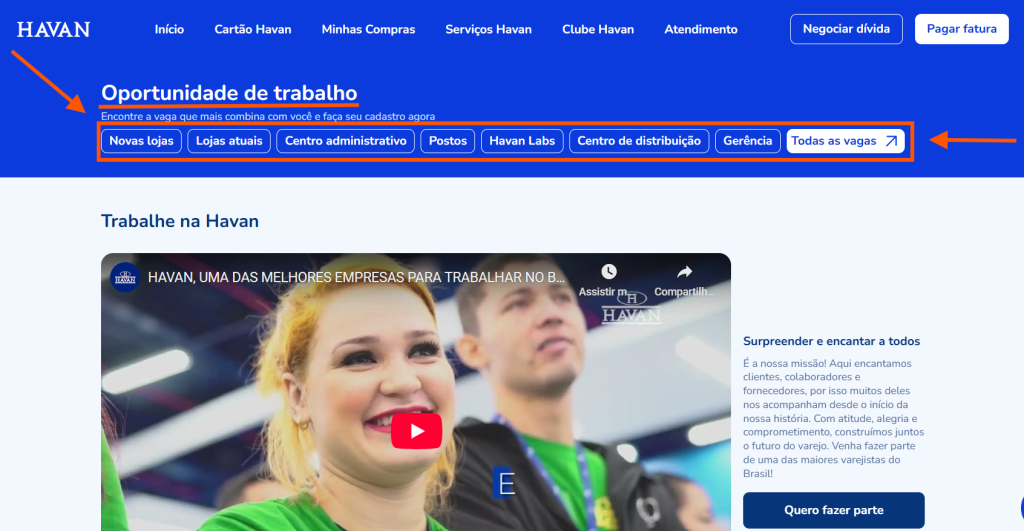
Task: Click the Negociar dívida button
Action: click(x=846, y=29)
